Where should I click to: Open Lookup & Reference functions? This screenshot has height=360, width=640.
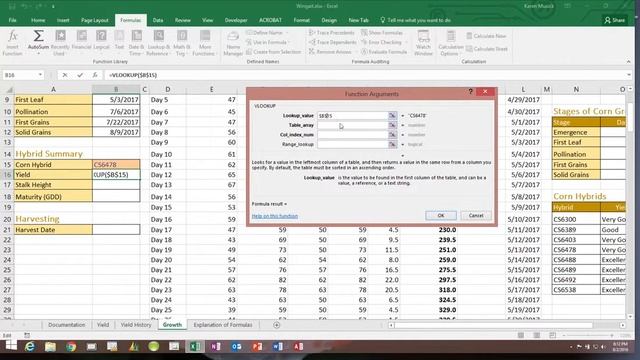[158, 42]
